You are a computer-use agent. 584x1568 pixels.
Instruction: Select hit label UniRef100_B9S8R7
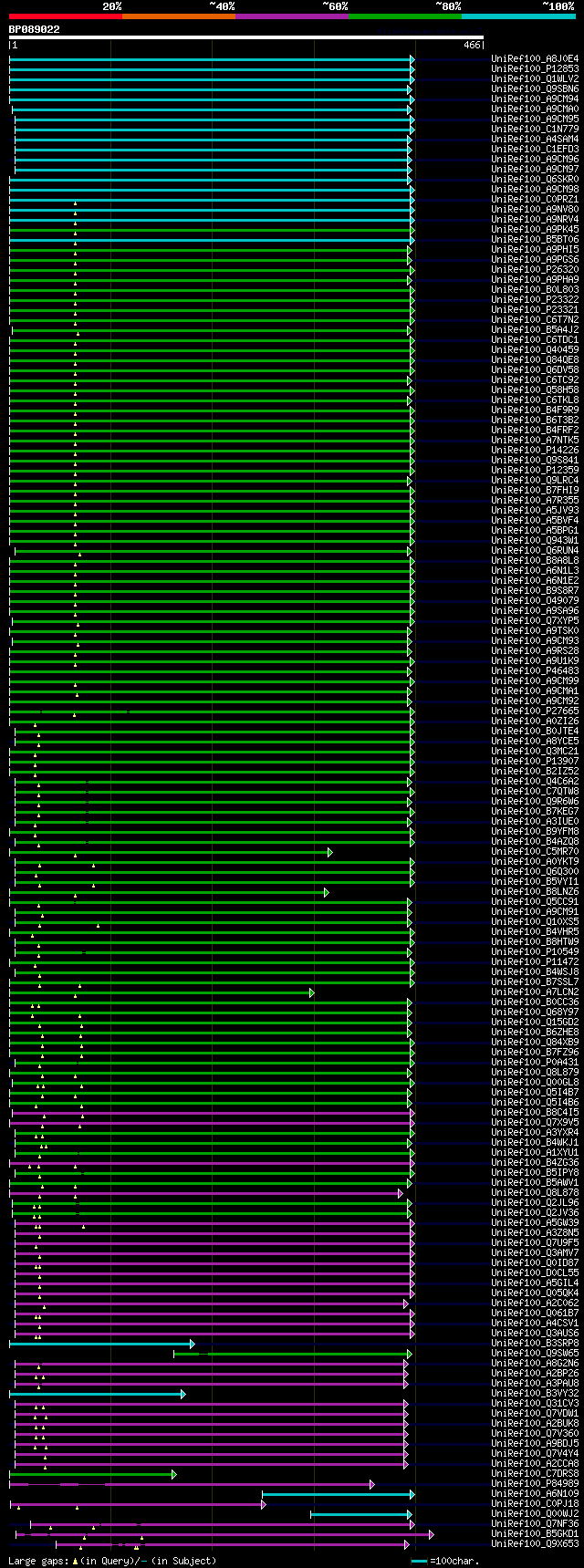[x=535, y=590]
